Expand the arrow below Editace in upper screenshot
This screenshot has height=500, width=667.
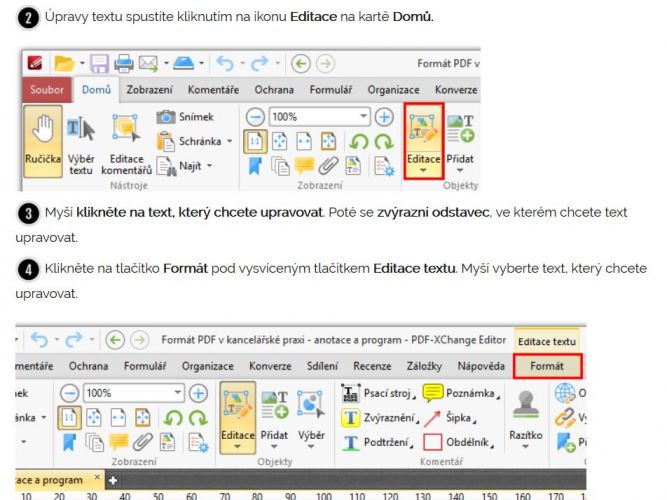(x=423, y=171)
